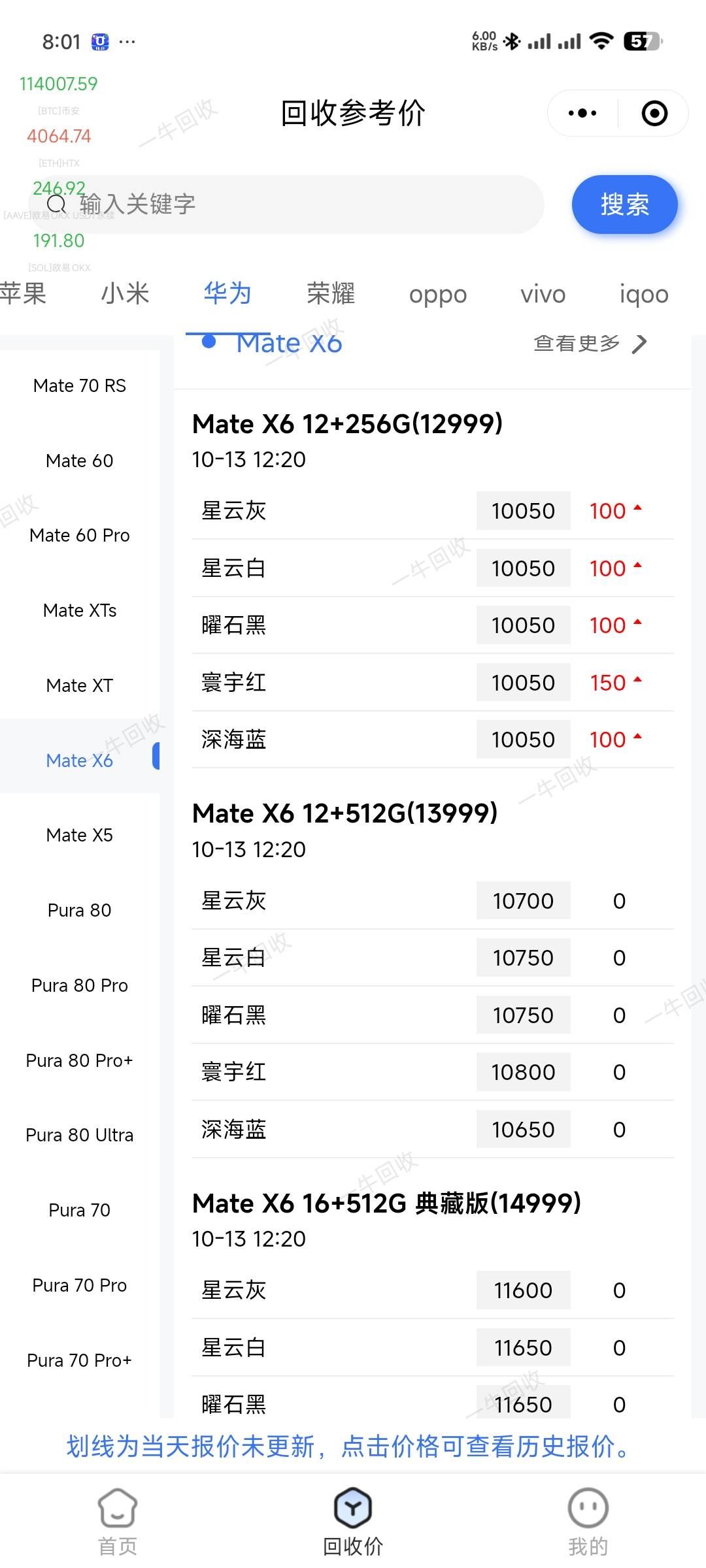Tap the Wi-Fi status bar icon
The image size is (706, 1568).
click(601, 41)
